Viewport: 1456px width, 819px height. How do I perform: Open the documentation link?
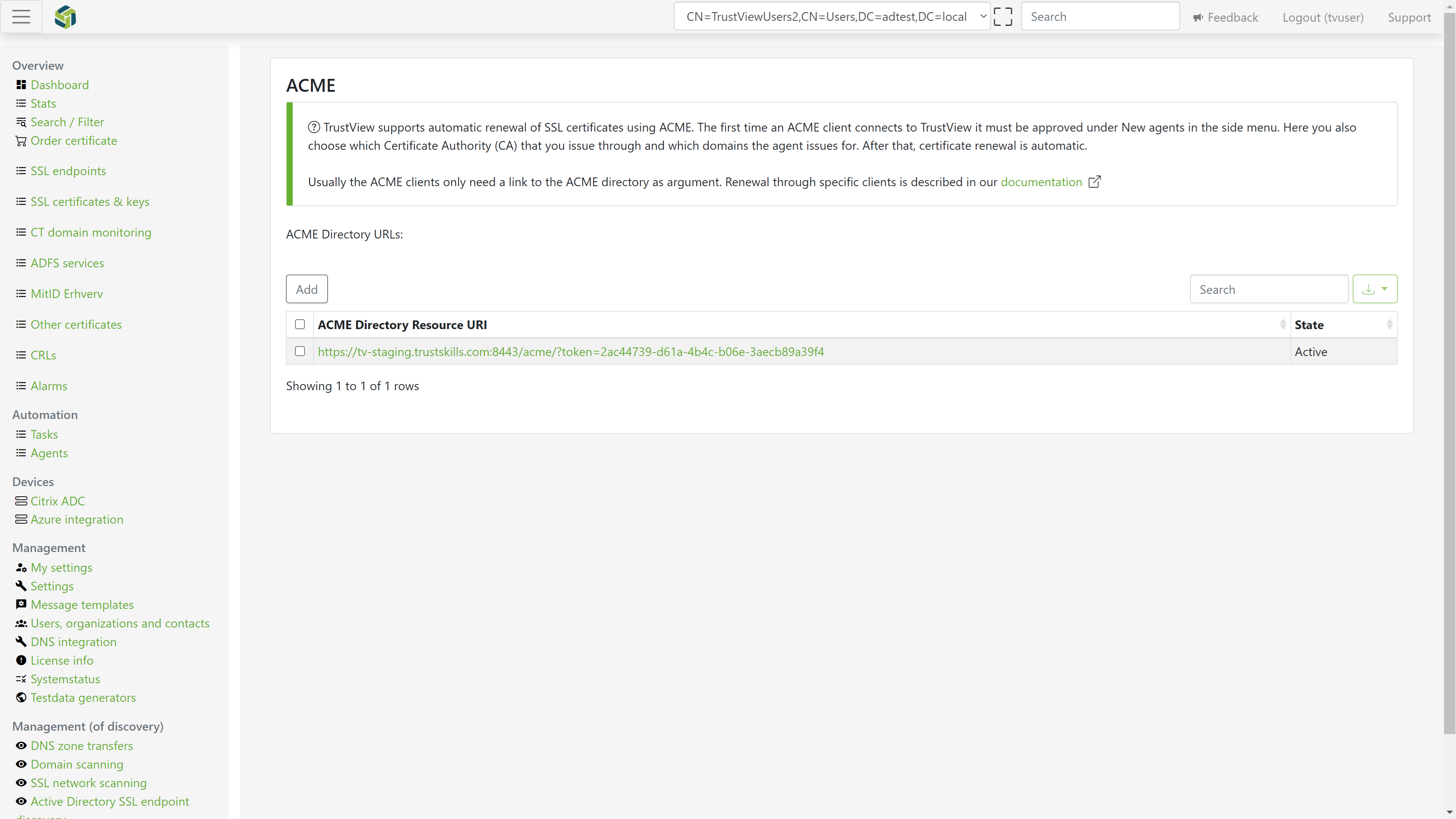click(x=1041, y=182)
